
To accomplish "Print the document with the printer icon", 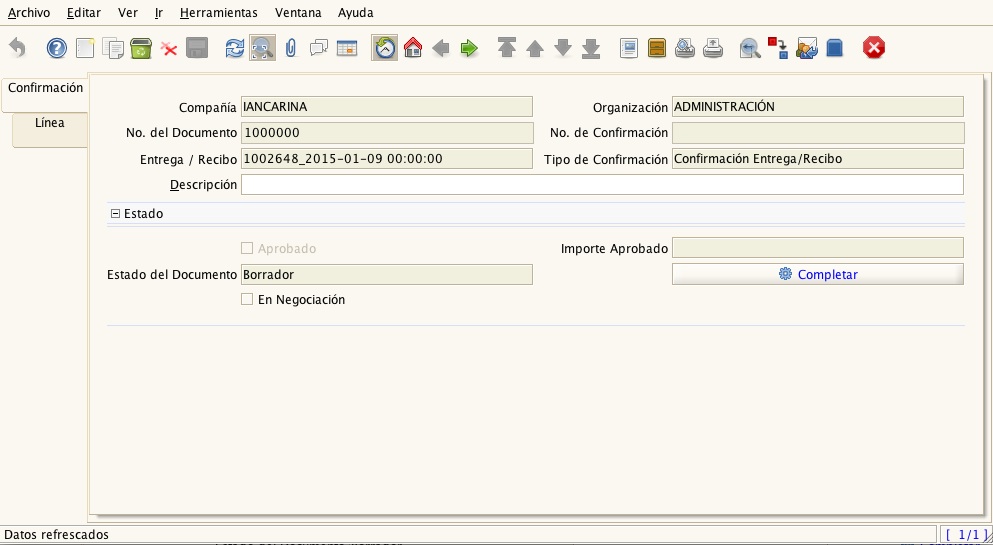I will tap(713, 48).
